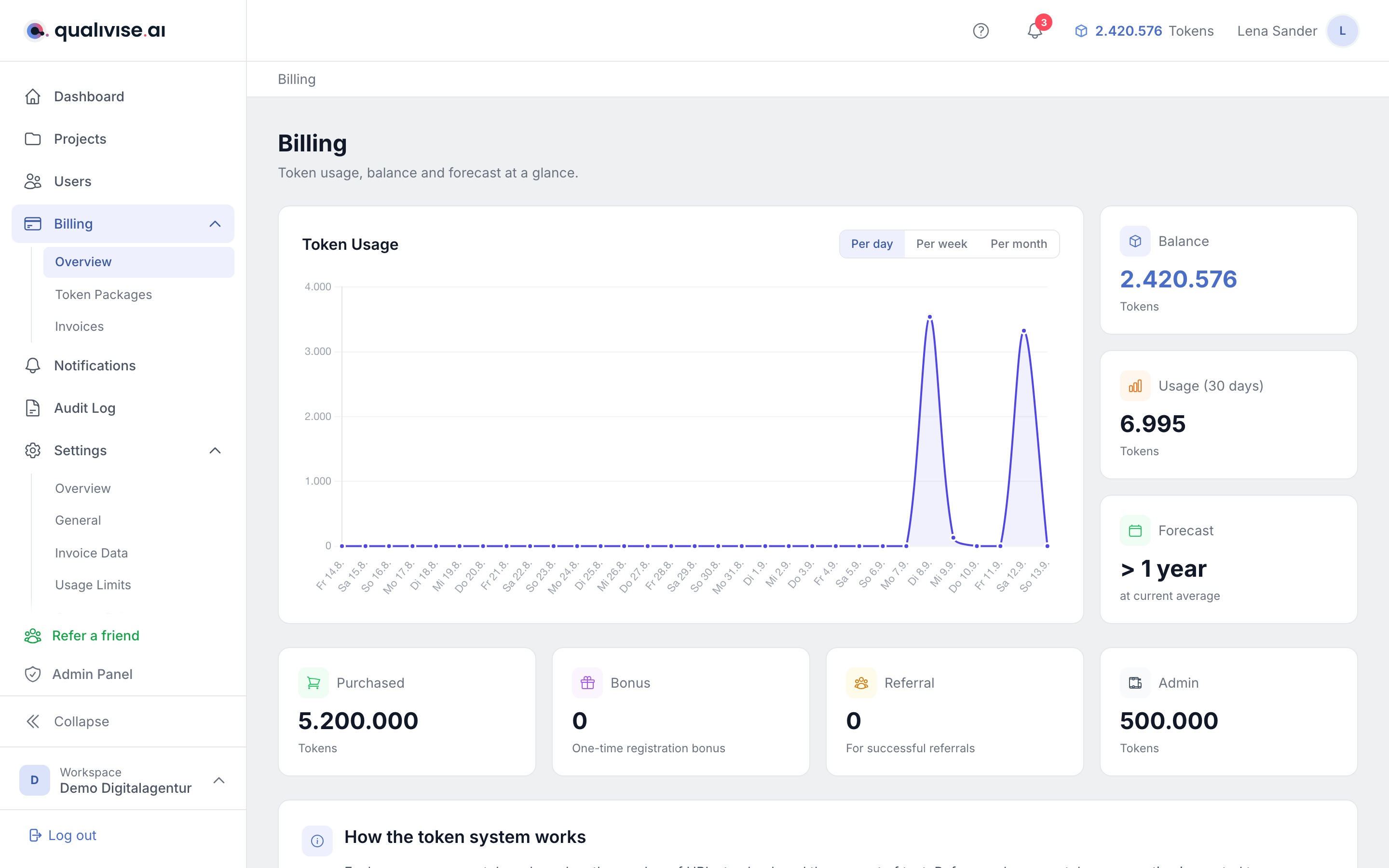Select Per day chart view
1389x868 pixels.
click(x=872, y=244)
